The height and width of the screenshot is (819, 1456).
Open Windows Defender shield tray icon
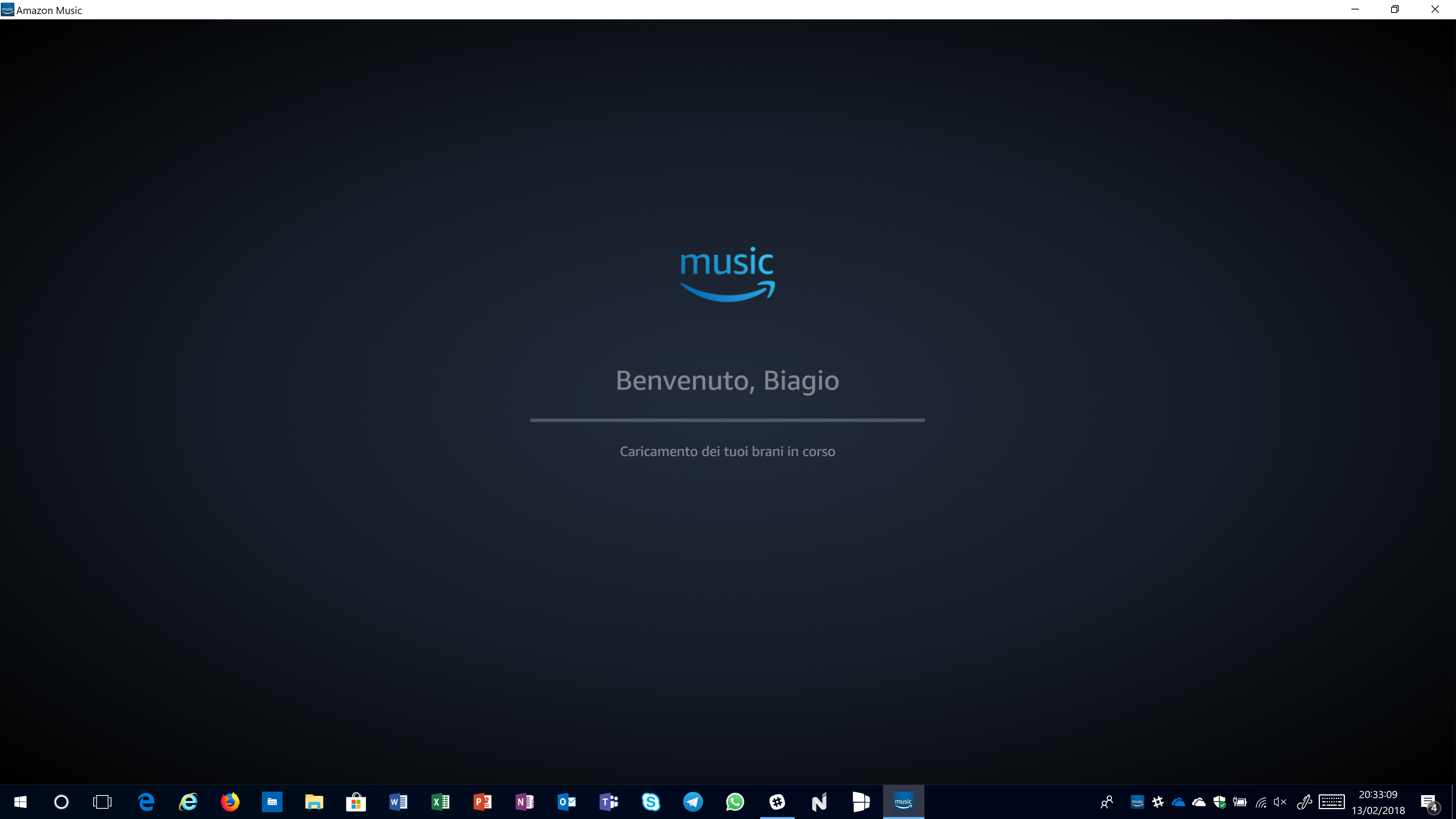tap(1219, 802)
